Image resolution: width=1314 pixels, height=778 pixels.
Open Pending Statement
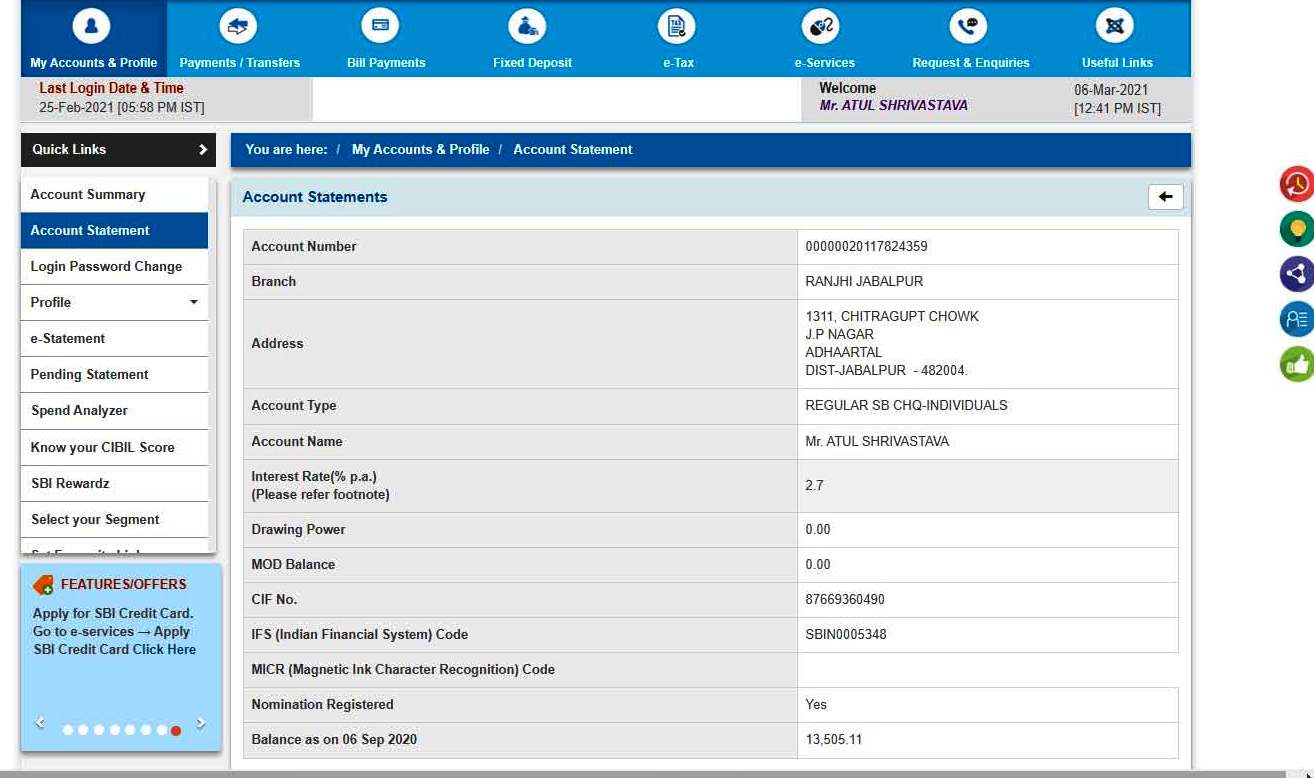(x=114, y=374)
